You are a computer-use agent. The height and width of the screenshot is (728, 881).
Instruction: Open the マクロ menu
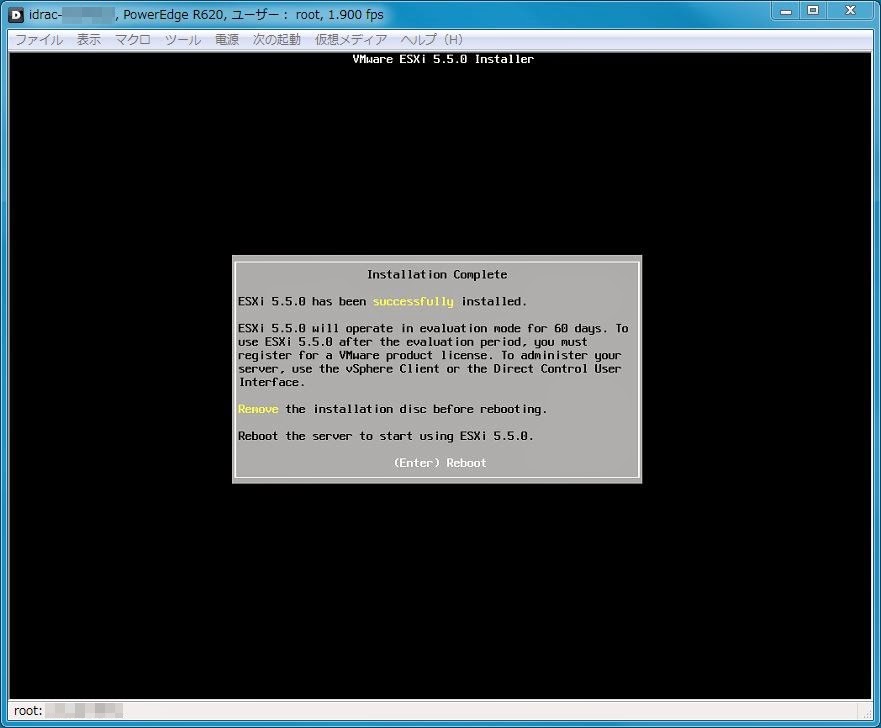[133, 39]
